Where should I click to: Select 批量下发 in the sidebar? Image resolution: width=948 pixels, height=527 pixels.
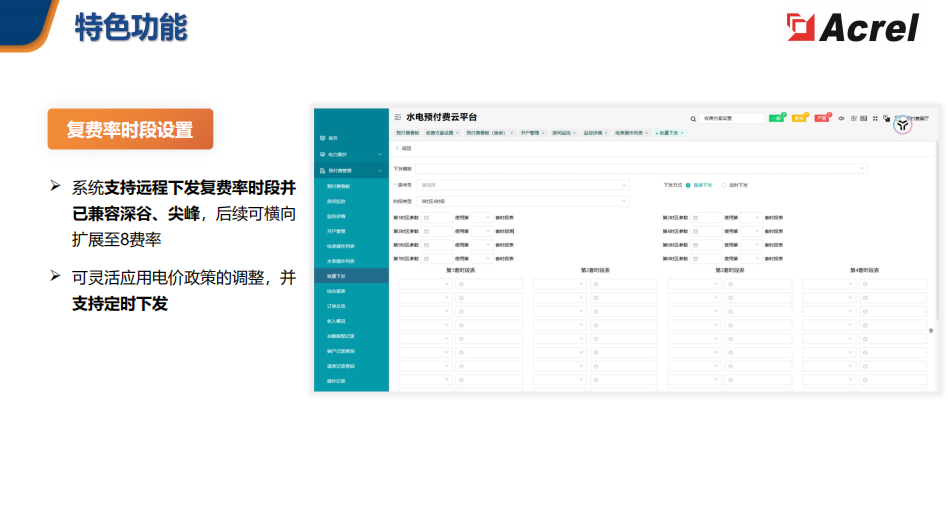(351, 276)
